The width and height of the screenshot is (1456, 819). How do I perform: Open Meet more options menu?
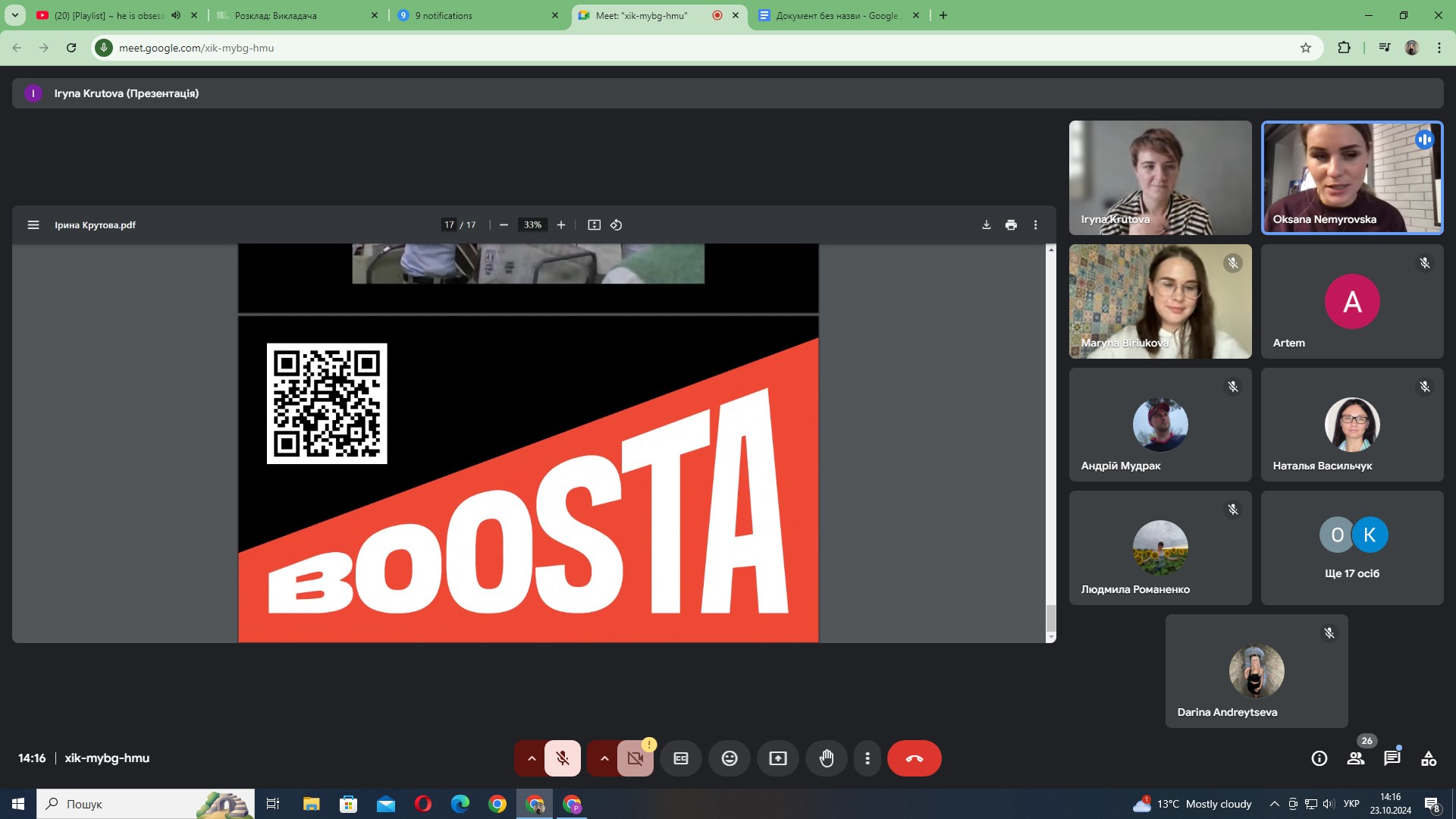pyautogui.click(x=868, y=758)
